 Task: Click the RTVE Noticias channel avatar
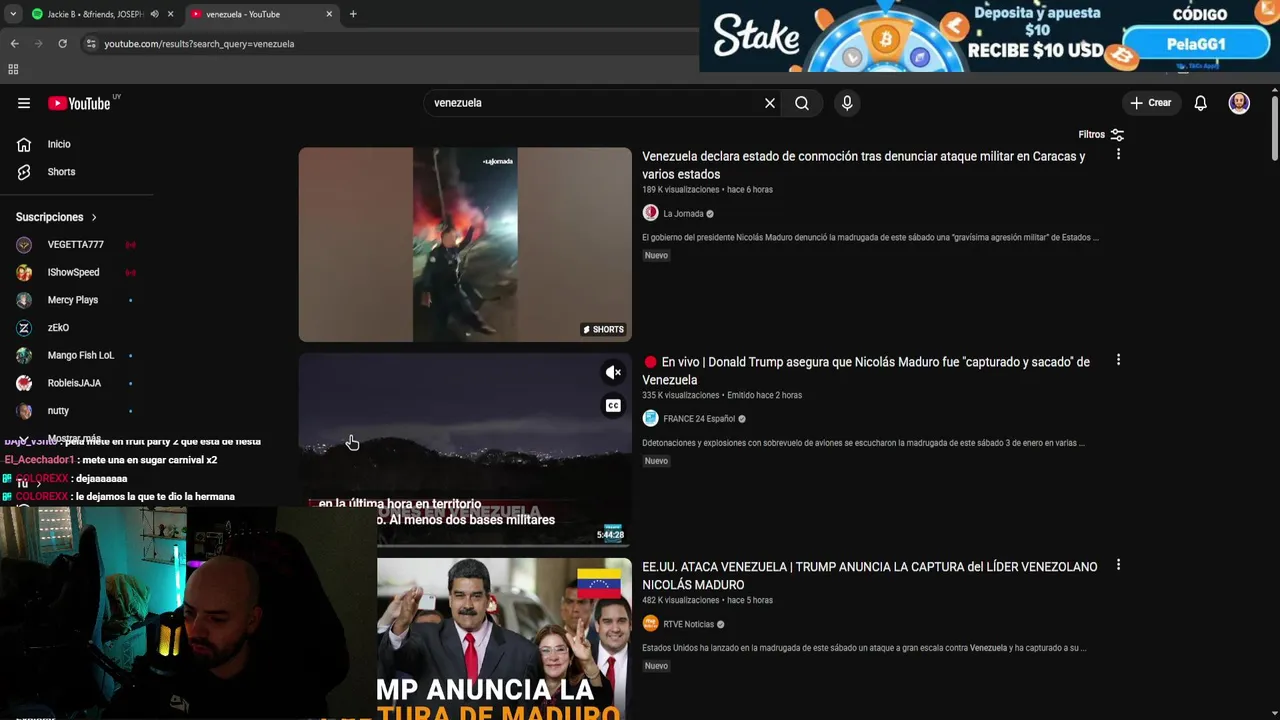click(650, 624)
